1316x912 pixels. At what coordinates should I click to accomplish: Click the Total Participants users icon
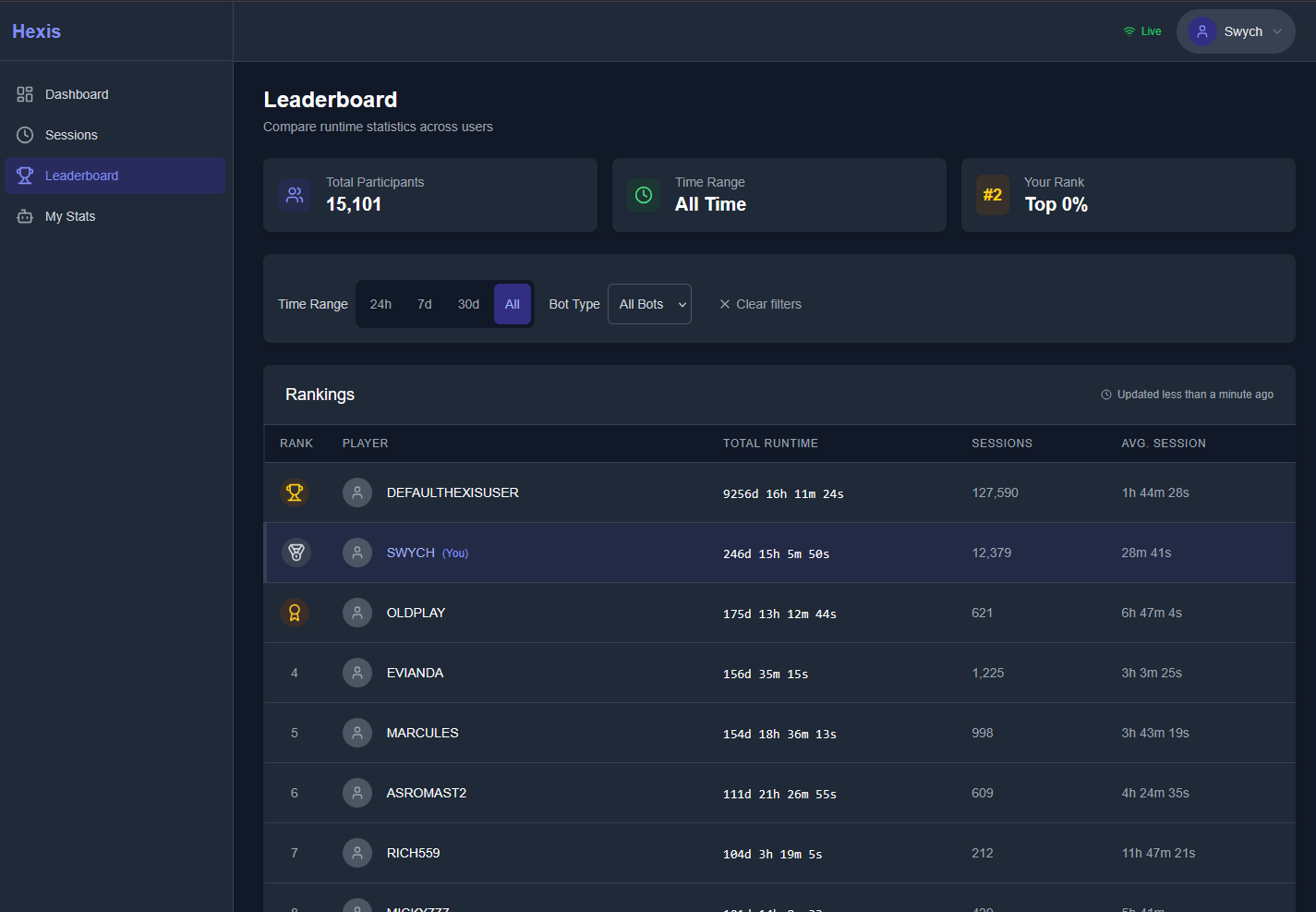click(294, 195)
